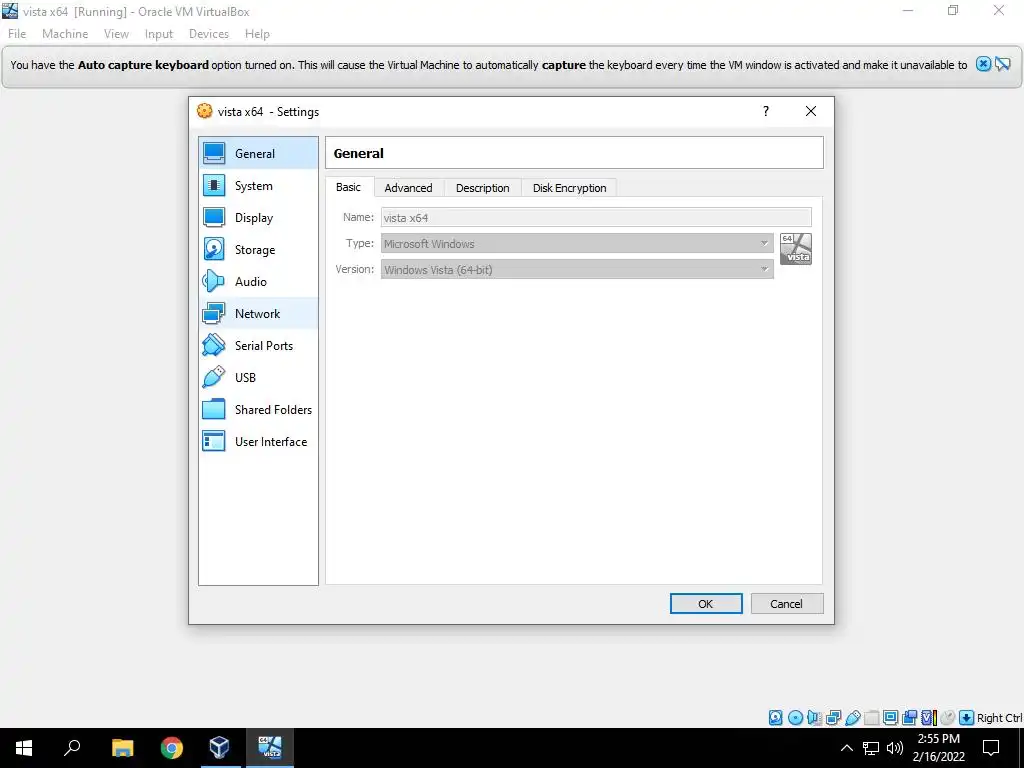1024x768 pixels.
Task: Suppress future notification messages with the speech icon
Action: coord(1002,64)
